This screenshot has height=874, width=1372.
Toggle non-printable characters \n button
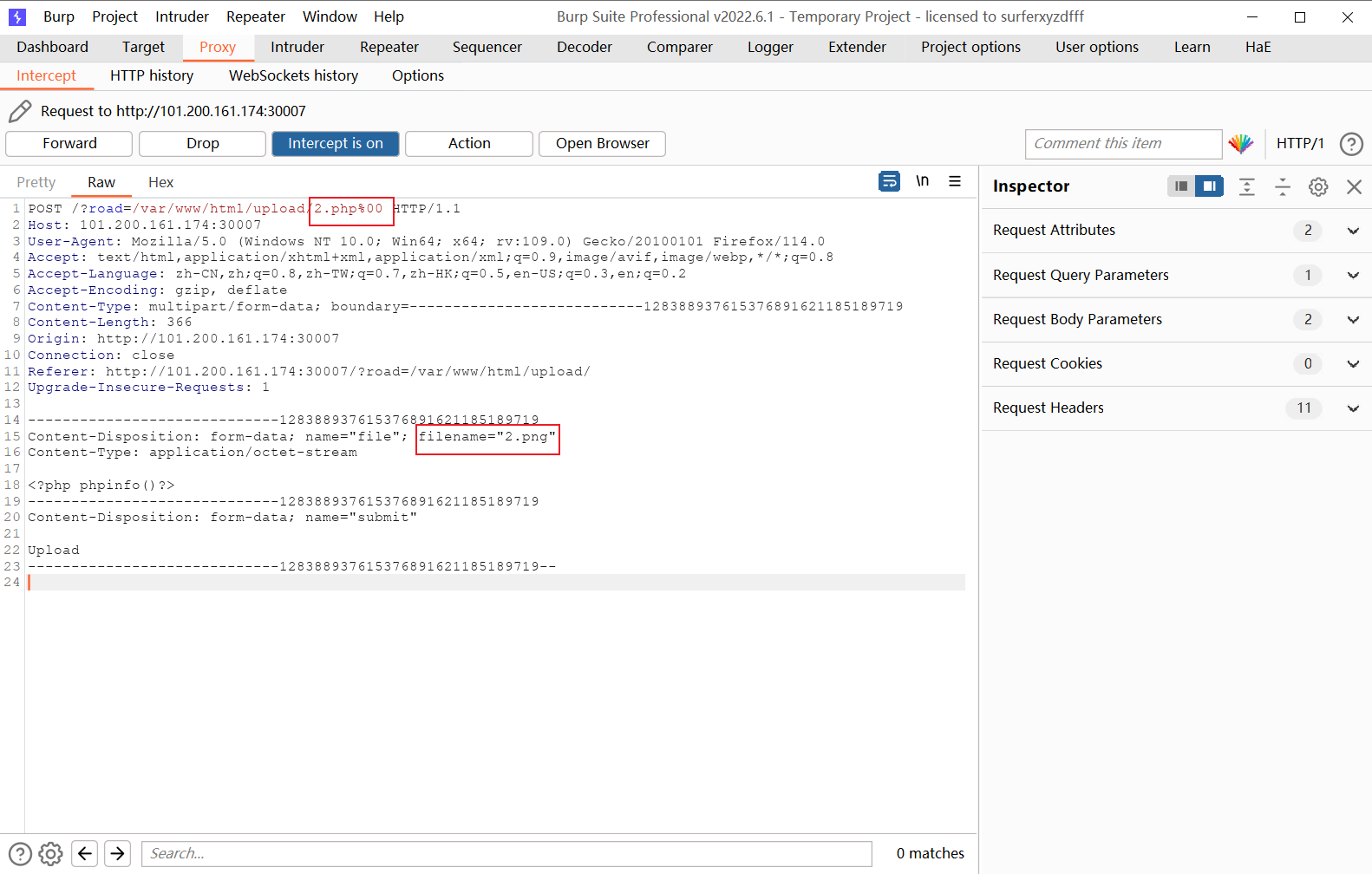(x=922, y=181)
